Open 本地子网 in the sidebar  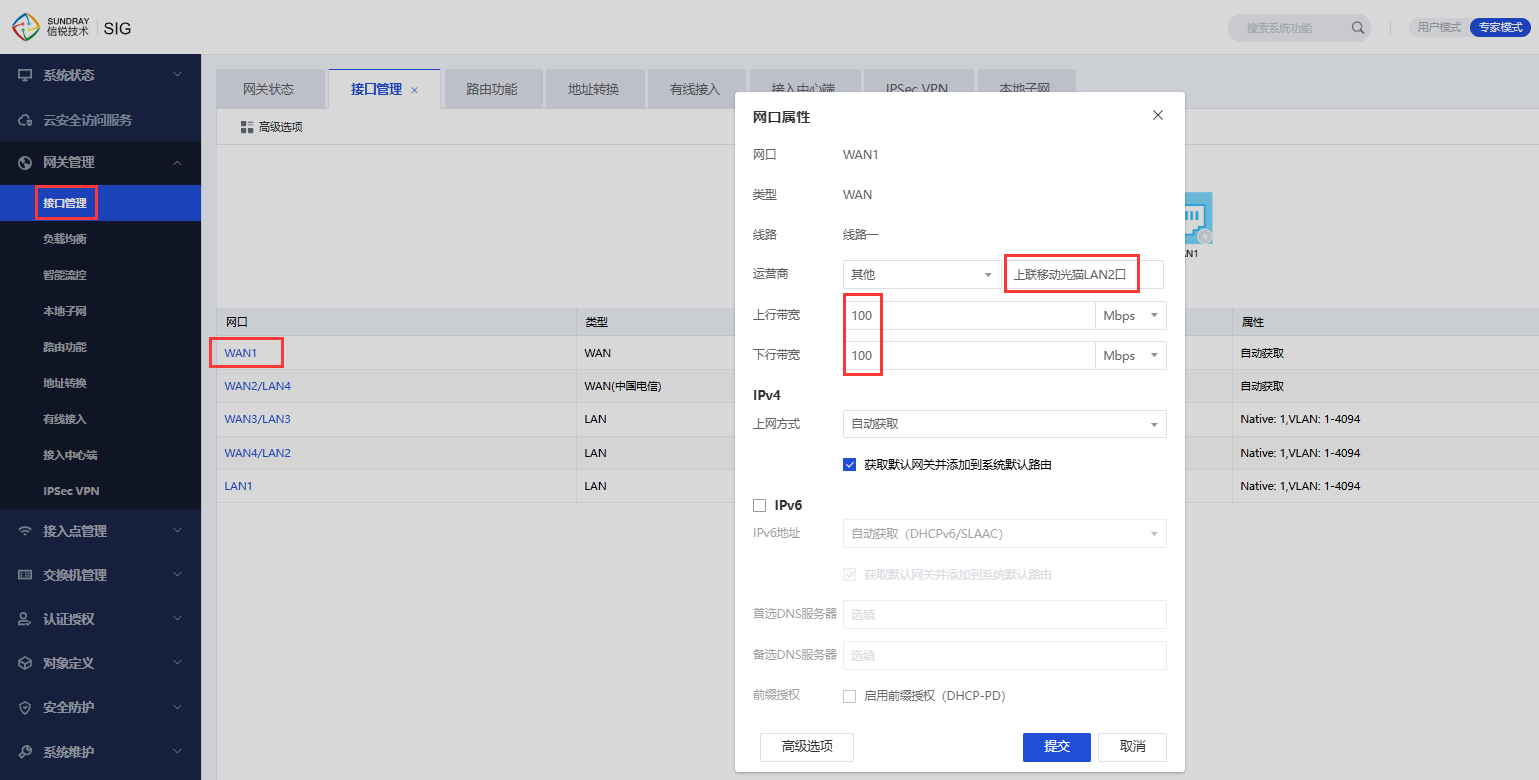(65, 312)
